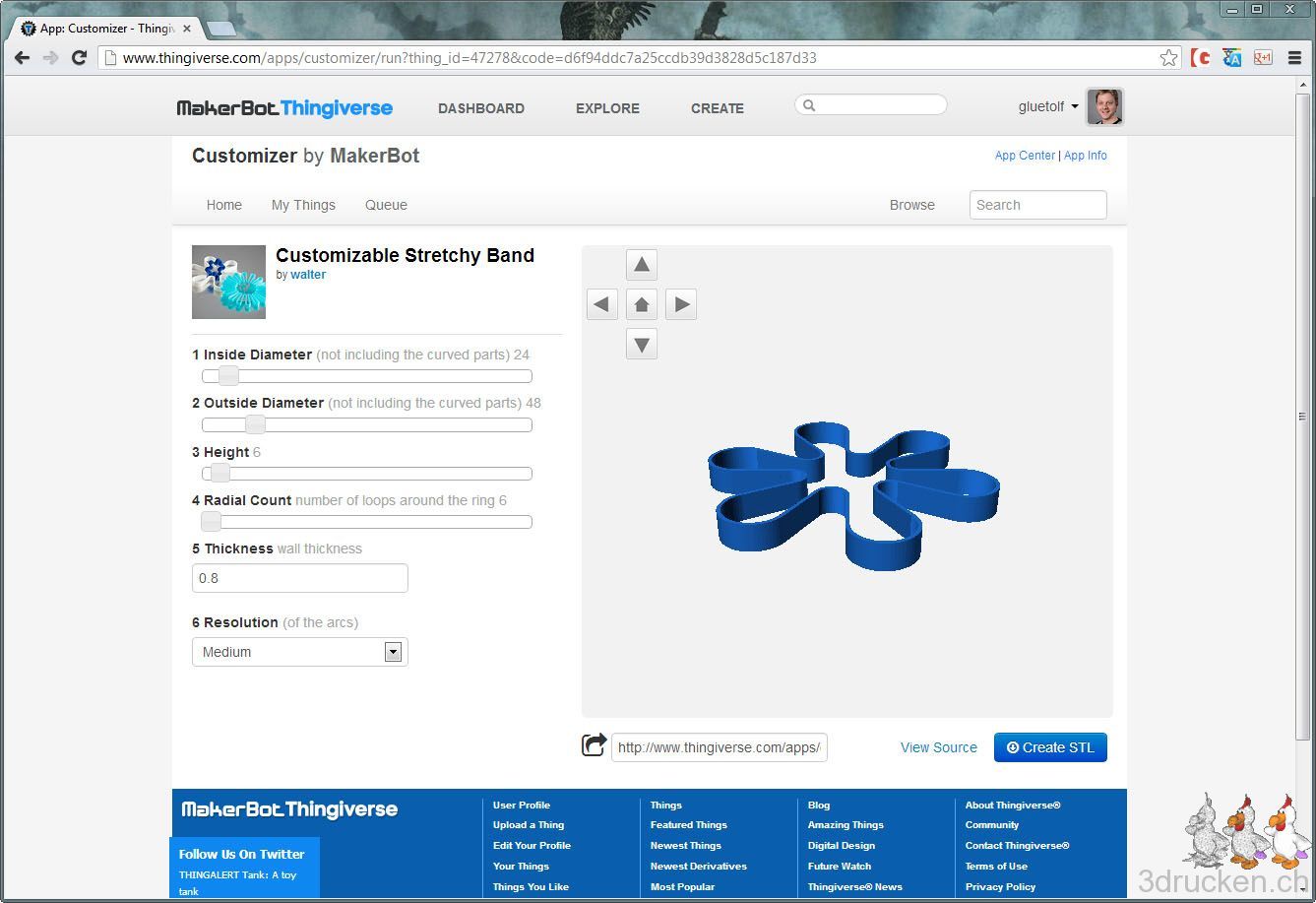
Task: Open the Edit Your Profile footer link
Action: tap(532, 846)
